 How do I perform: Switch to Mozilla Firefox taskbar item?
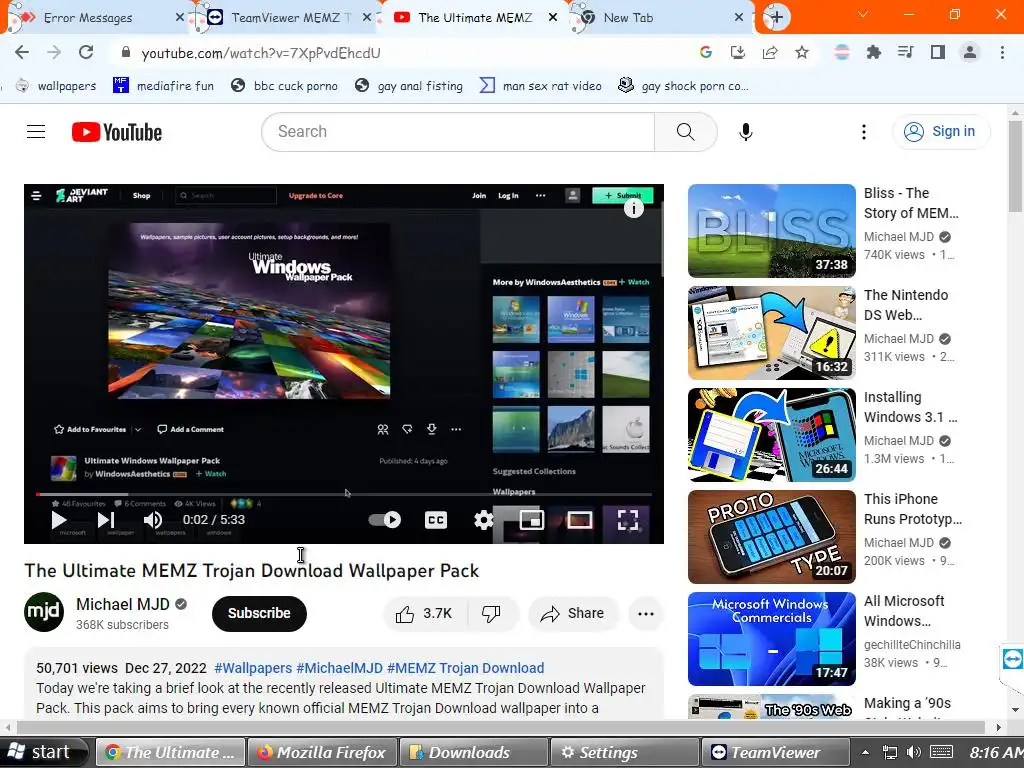click(x=322, y=752)
